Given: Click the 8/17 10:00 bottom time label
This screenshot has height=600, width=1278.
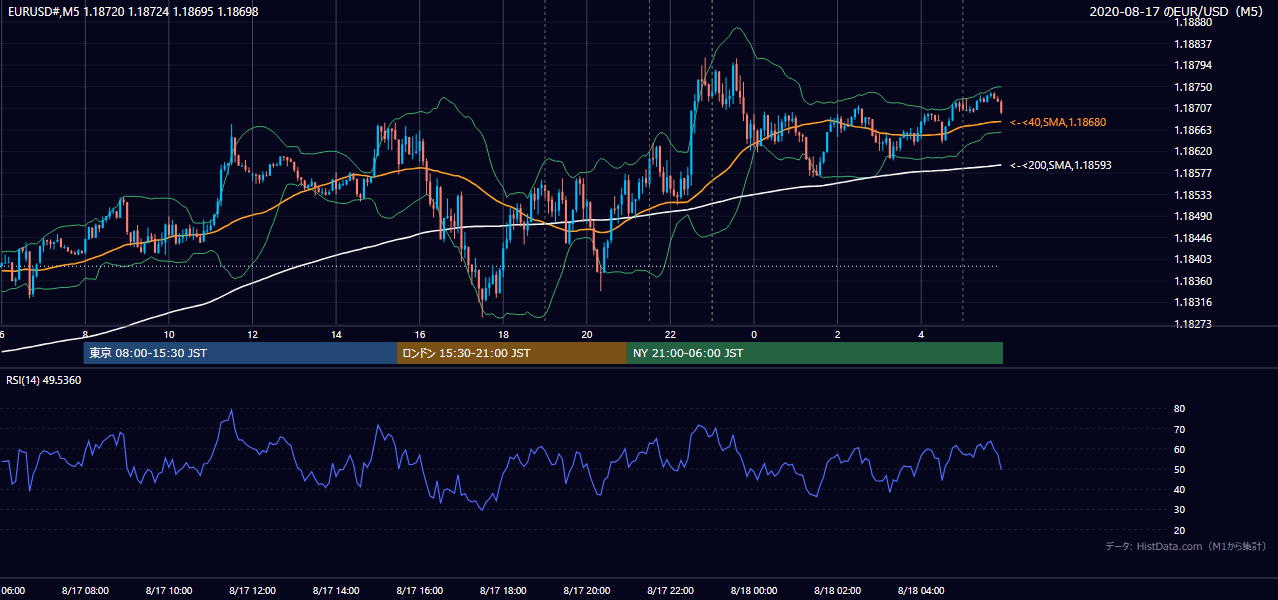Looking at the screenshot, I should (x=168, y=590).
